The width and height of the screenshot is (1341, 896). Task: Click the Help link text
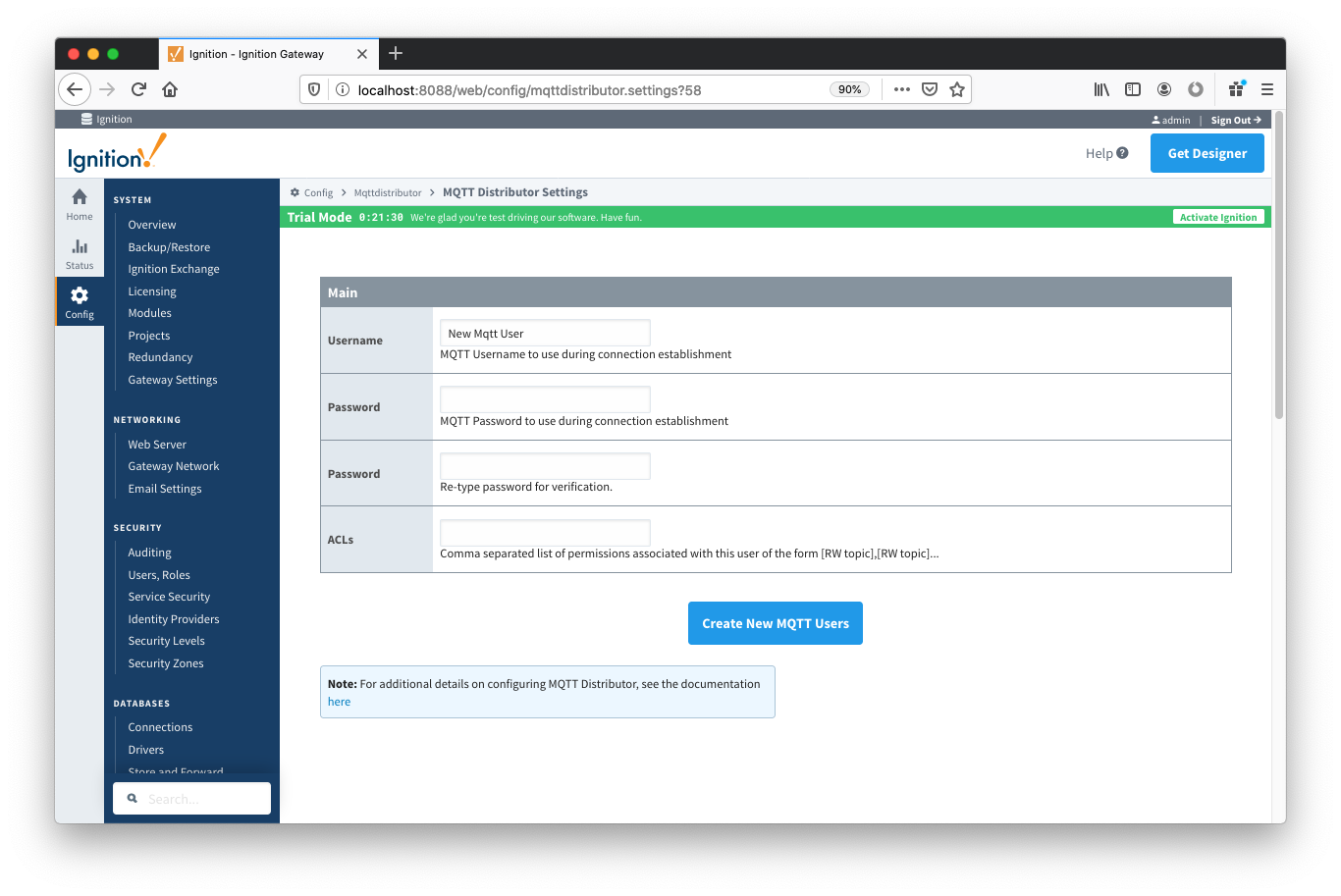tap(1099, 153)
